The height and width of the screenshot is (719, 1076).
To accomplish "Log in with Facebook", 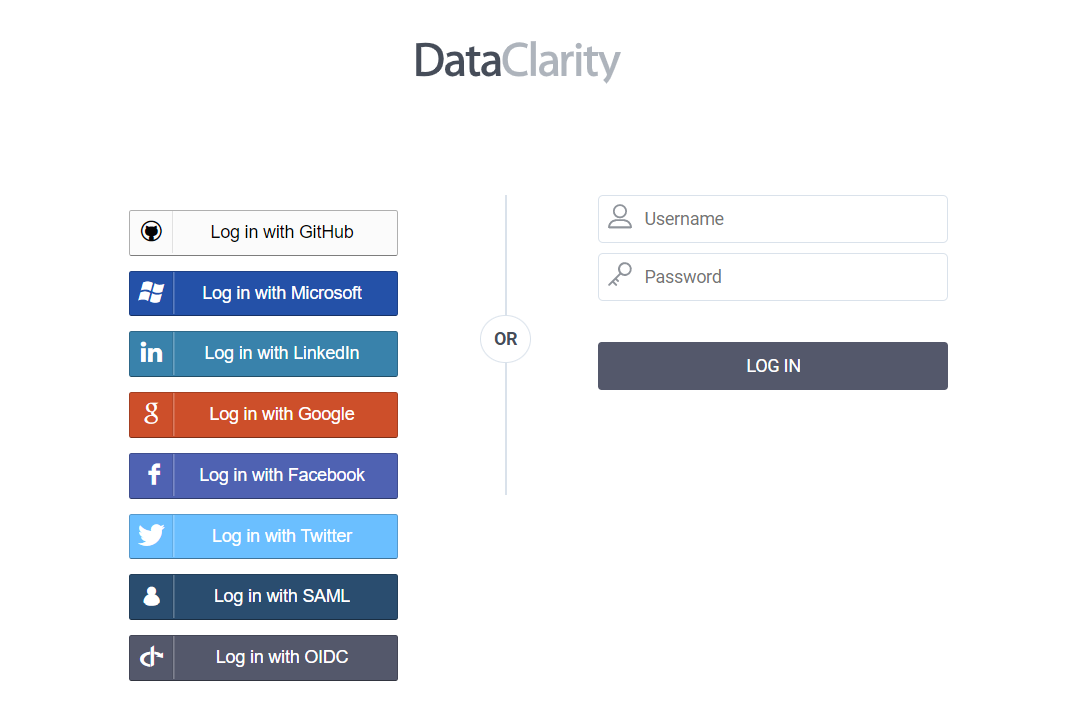I will (280, 475).
